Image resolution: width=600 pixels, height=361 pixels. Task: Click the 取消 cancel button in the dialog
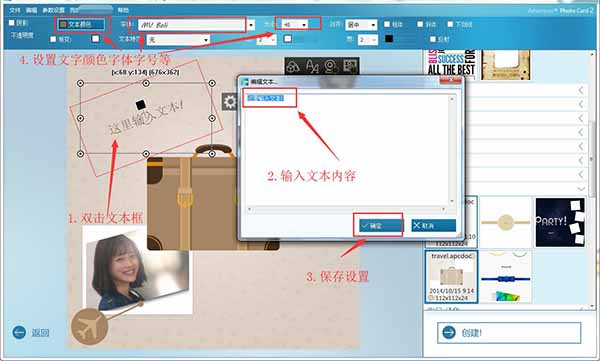[434, 225]
